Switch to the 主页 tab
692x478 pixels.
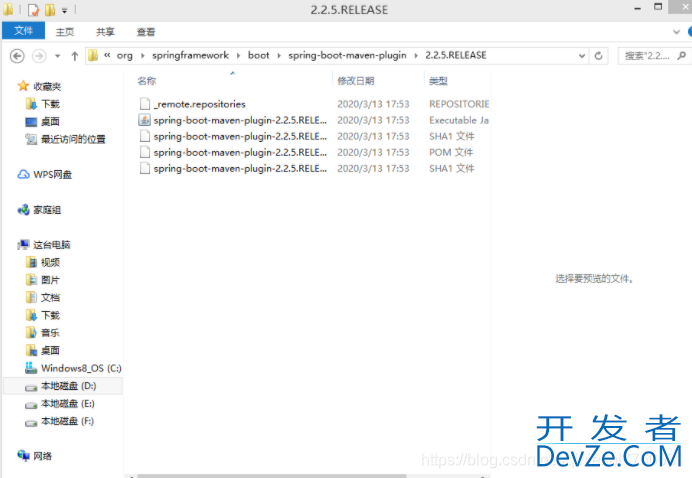pos(64,32)
